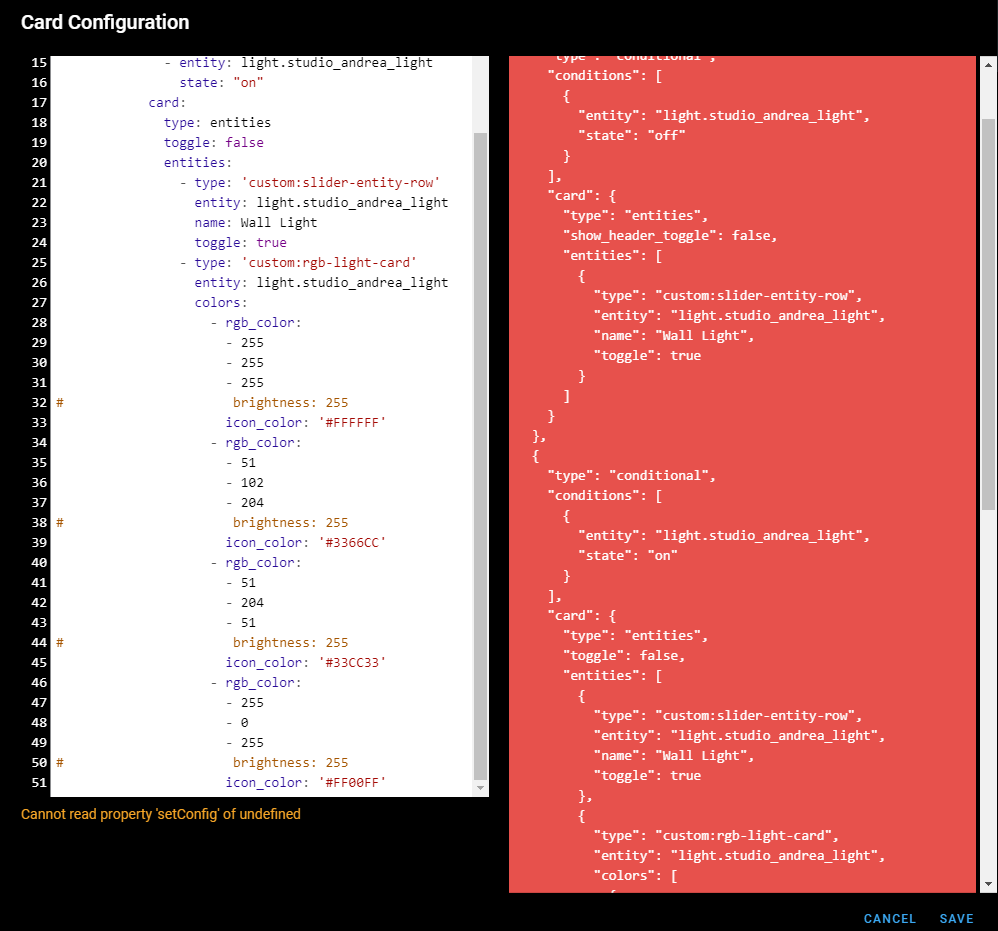Click line number 15 in gutter
Image resolution: width=998 pixels, height=931 pixels.
(x=39, y=62)
